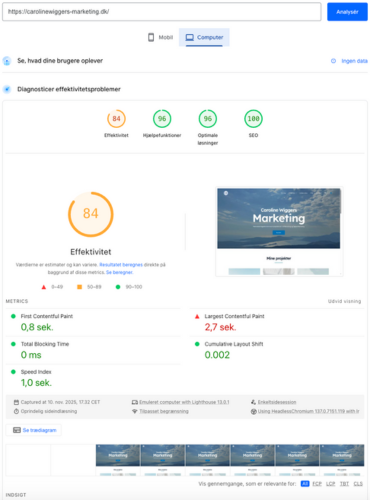Click the last filmstrip screenshot thumbnail
The image size is (370, 500).
[342, 460]
